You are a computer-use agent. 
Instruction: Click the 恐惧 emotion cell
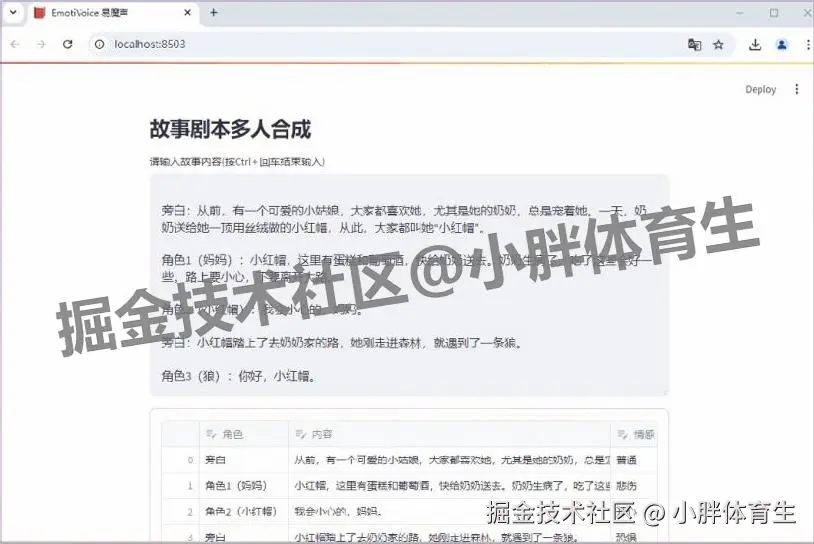(634, 536)
